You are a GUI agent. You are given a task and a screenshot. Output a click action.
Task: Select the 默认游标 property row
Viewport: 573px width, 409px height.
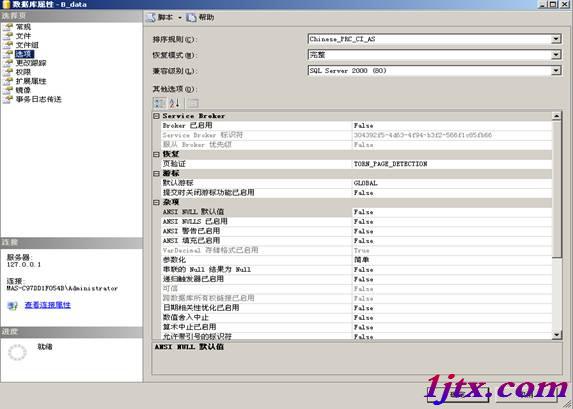coord(356,183)
